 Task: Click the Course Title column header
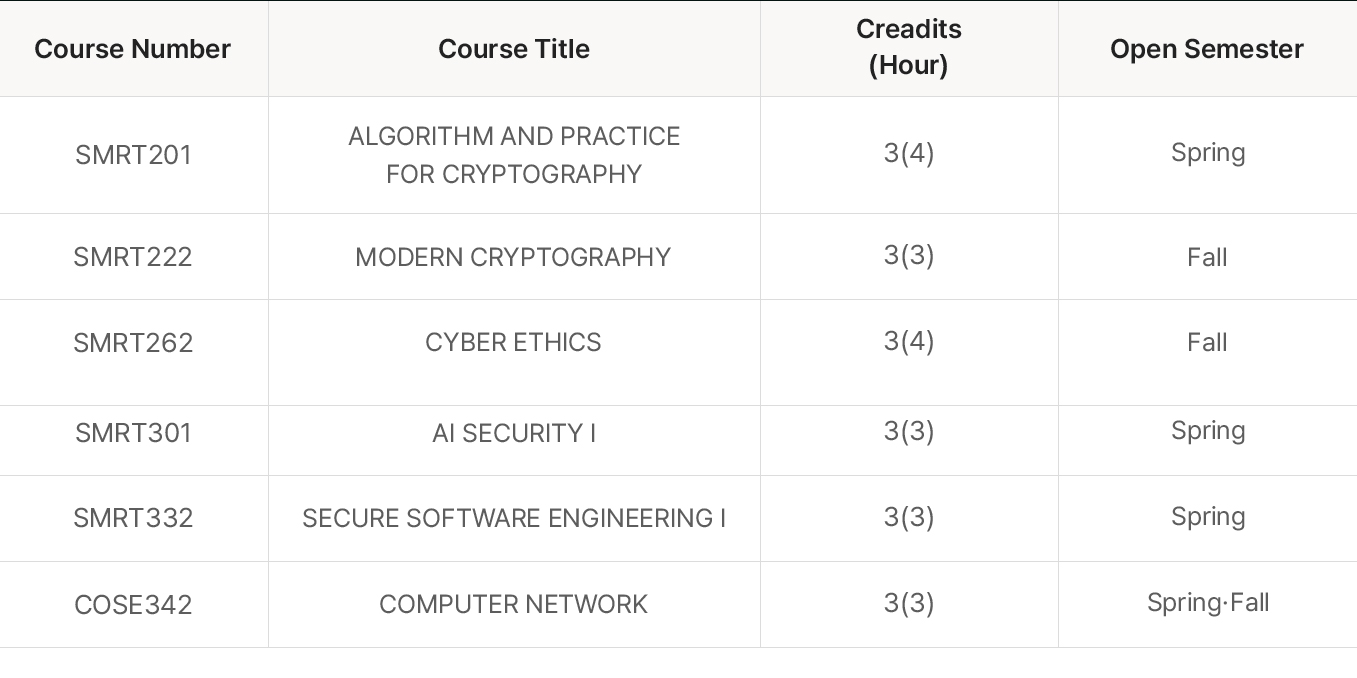[514, 49]
